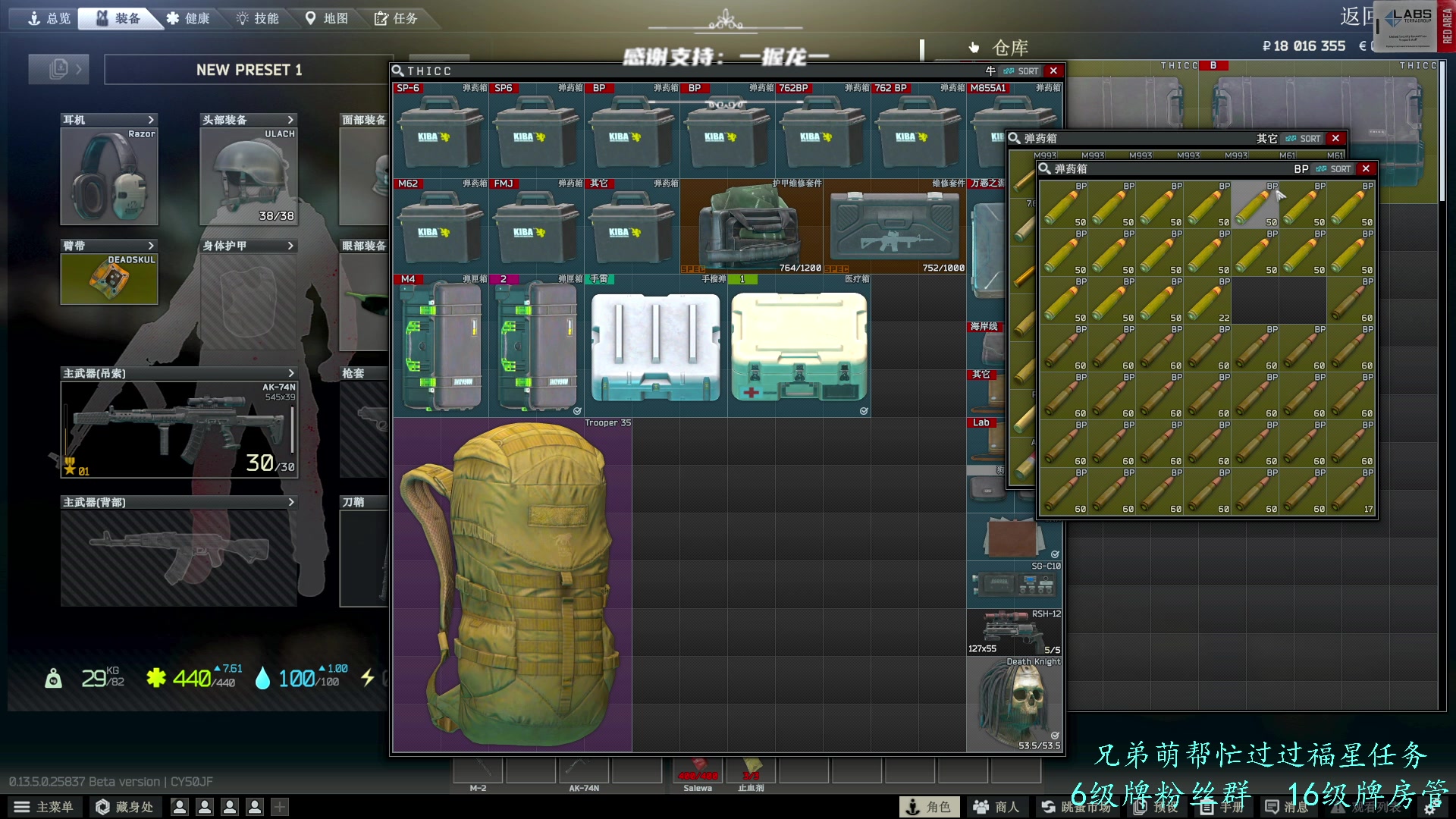Screen dimensions: 1456x819
Task: Open the Main Menu (主菜单) button
Action: pos(44,807)
